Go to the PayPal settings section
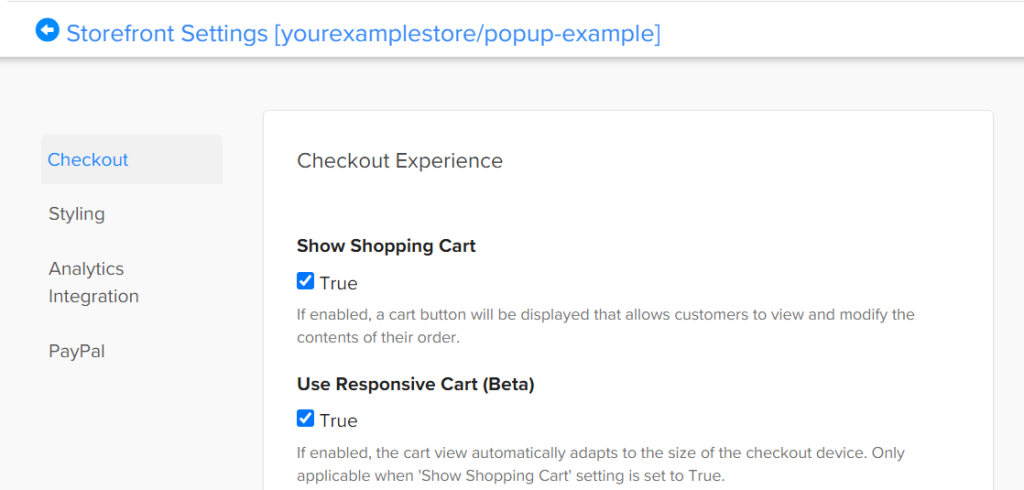The image size is (1024, 490). coord(76,351)
